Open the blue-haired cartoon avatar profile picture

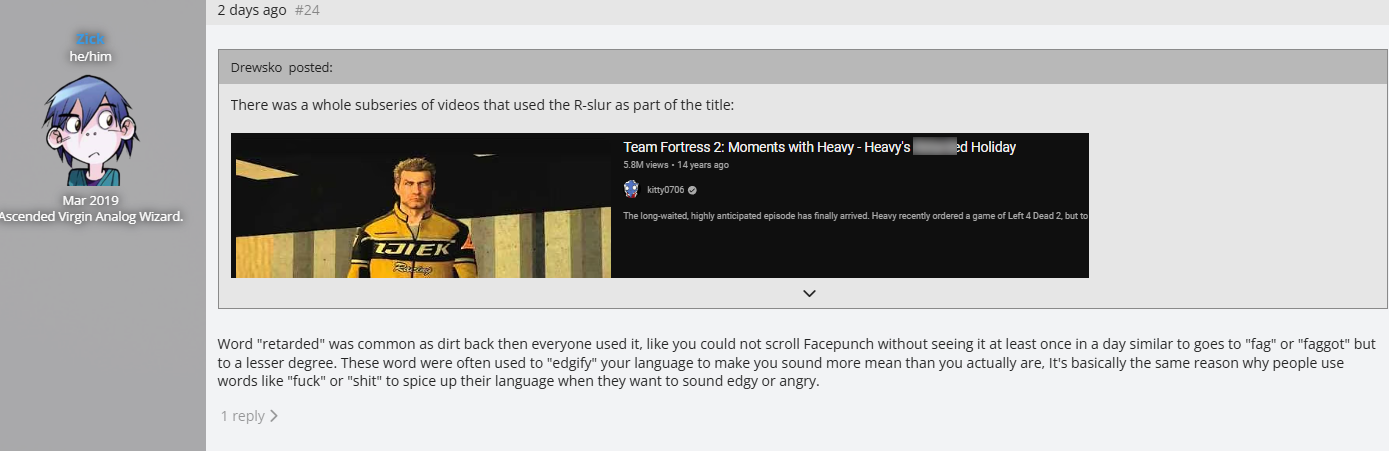[x=90, y=130]
